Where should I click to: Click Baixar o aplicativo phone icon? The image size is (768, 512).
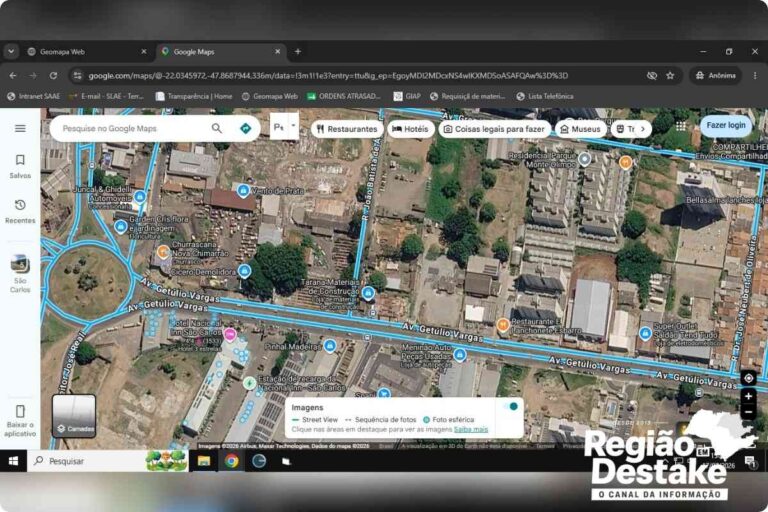pyautogui.click(x=20, y=411)
